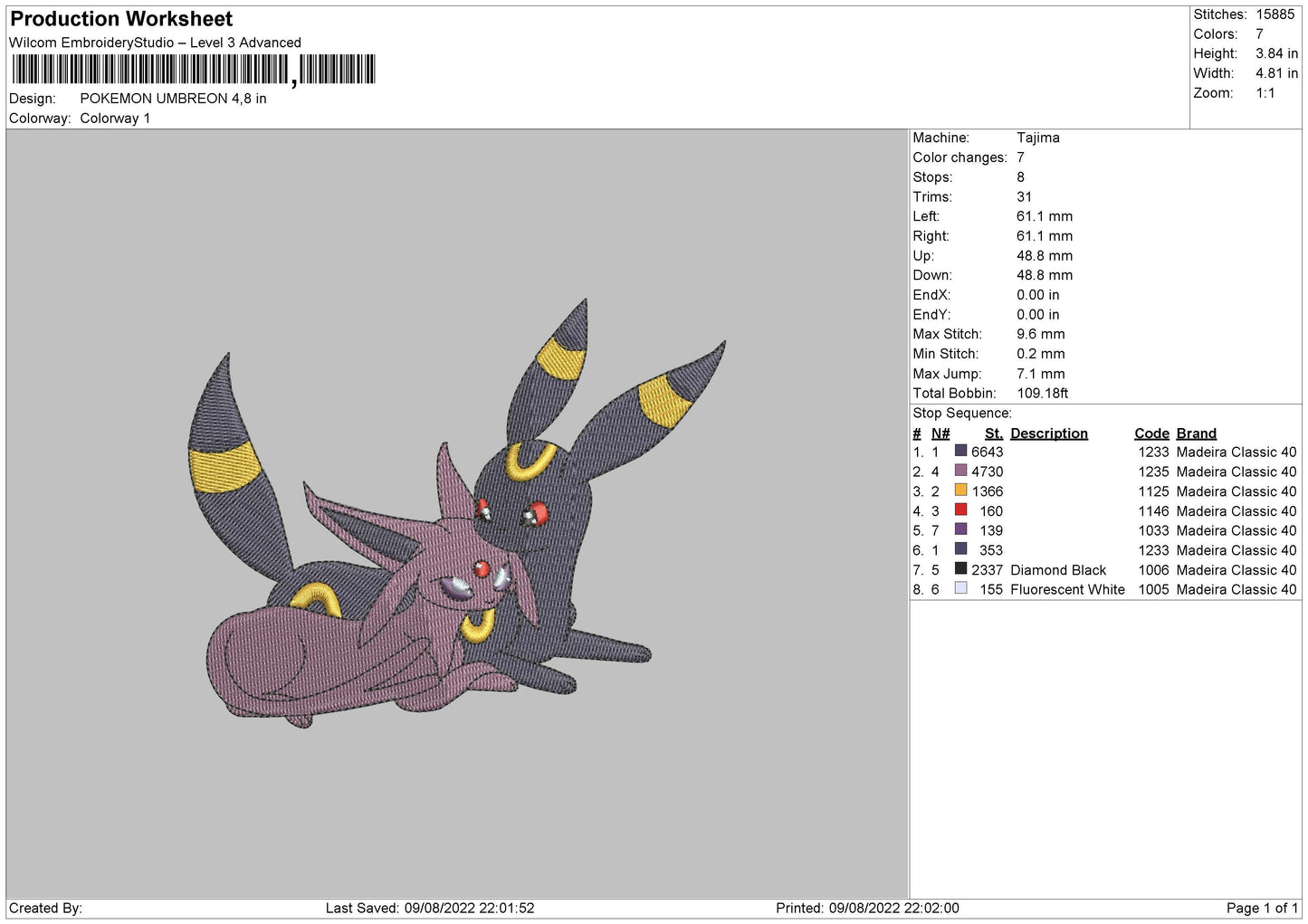
Task: Click the Code column header
Action: 1151,433
